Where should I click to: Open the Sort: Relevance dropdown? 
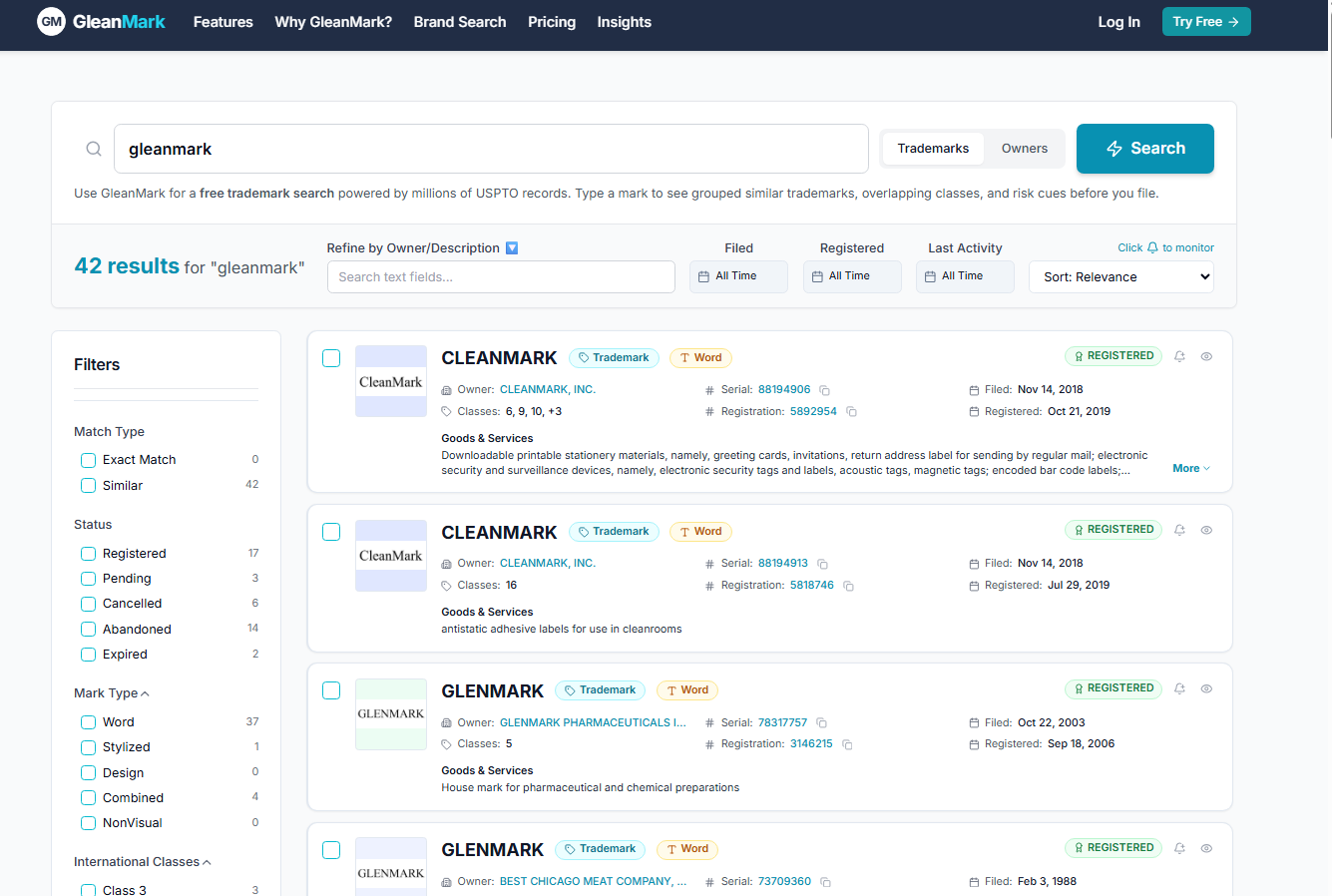(x=1121, y=276)
